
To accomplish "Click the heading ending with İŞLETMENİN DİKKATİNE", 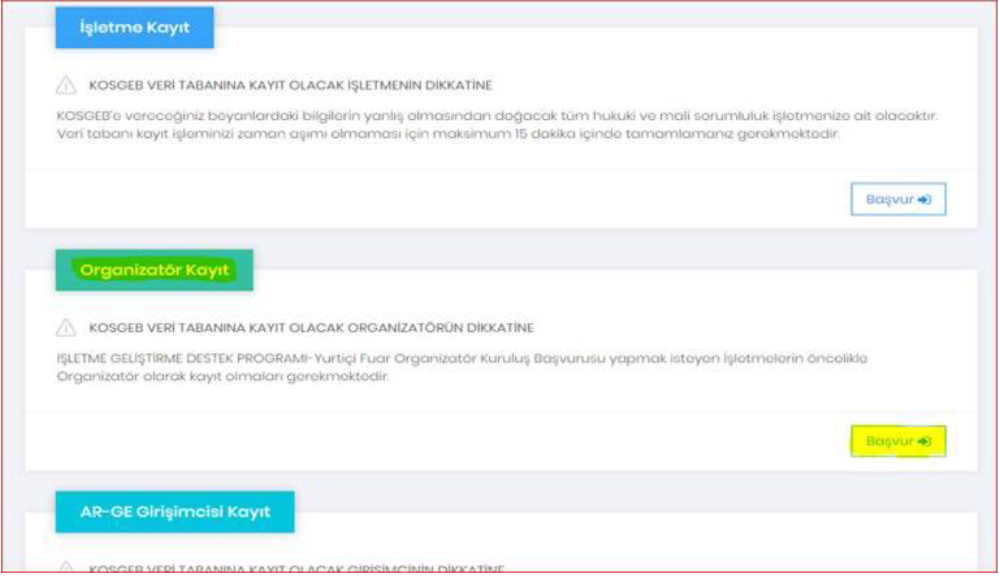I will [290, 86].
